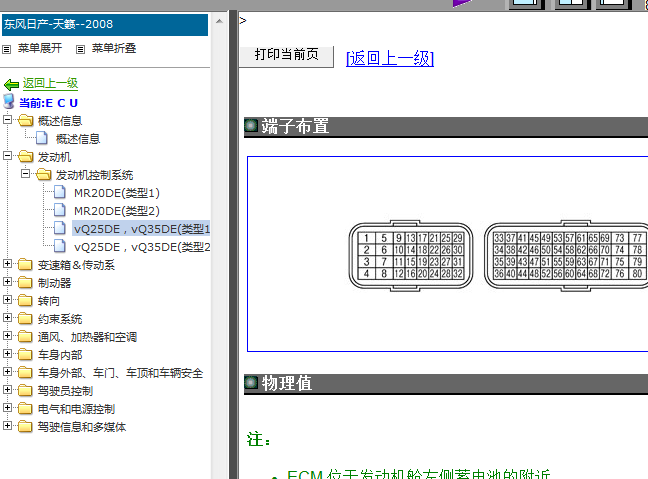Screen dimensions: 648x479
Task: Click the 菜单展开 label
Action: (40, 48)
